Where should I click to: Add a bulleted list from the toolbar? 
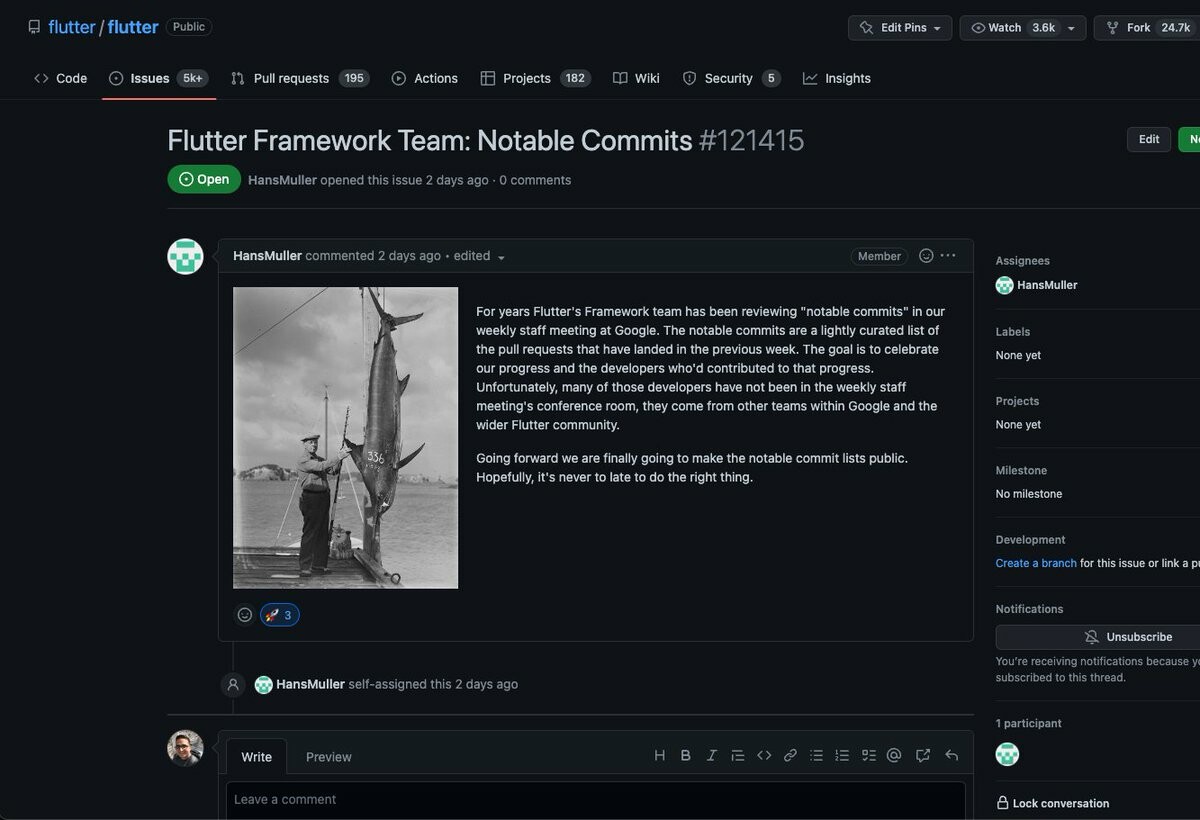pos(816,756)
